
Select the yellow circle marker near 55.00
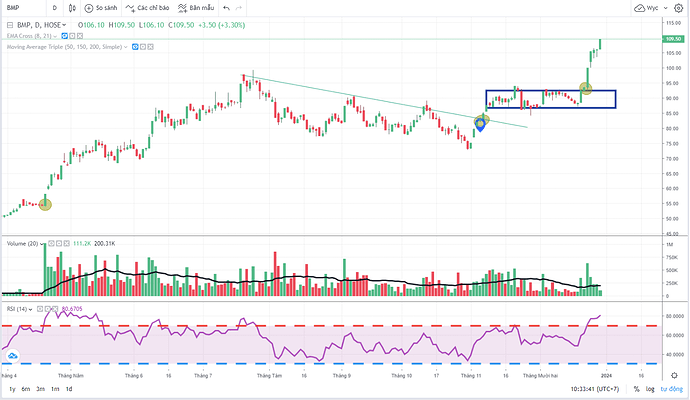click(45, 204)
